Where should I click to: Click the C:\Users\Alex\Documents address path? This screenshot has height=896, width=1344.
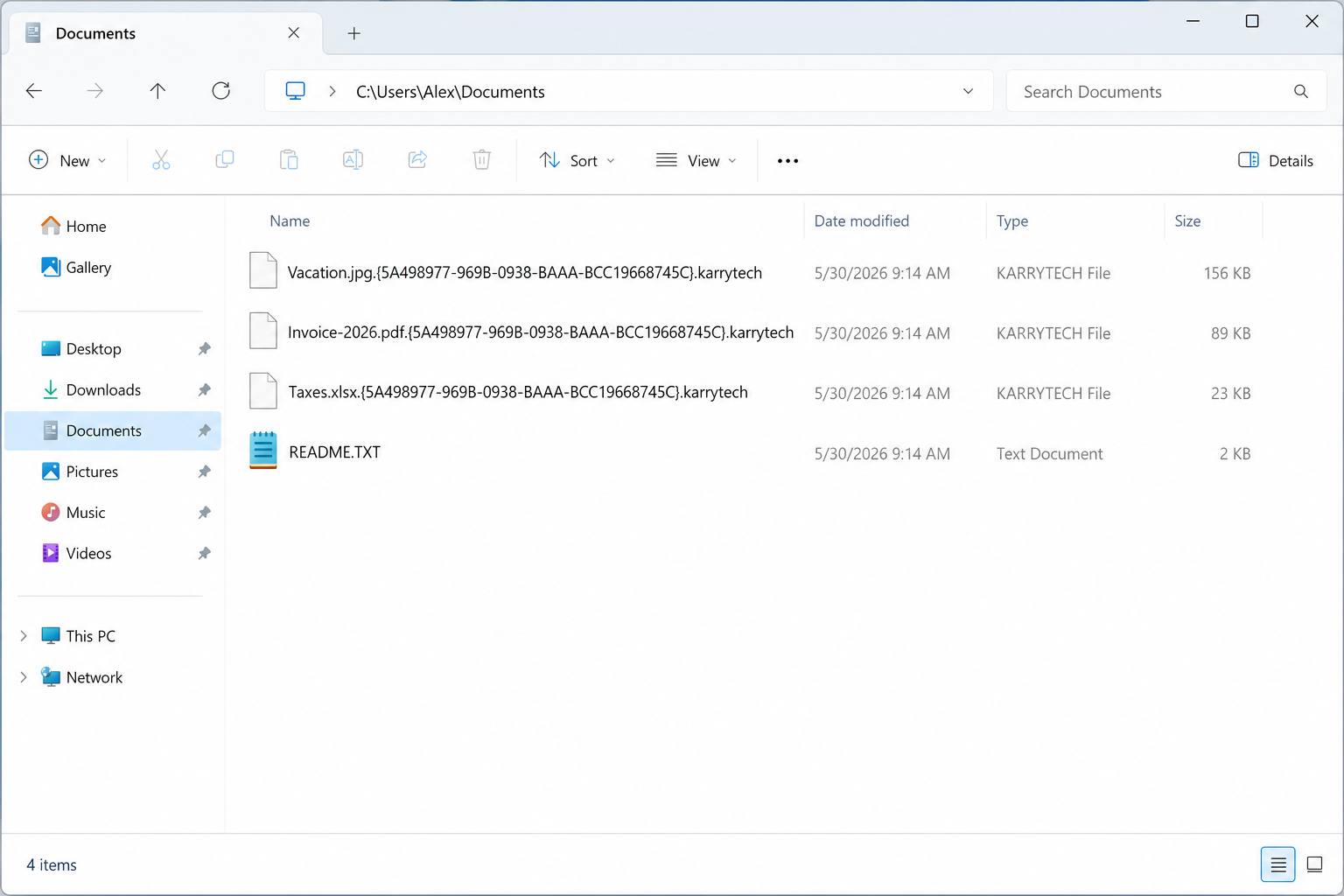(x=450, y=92)
